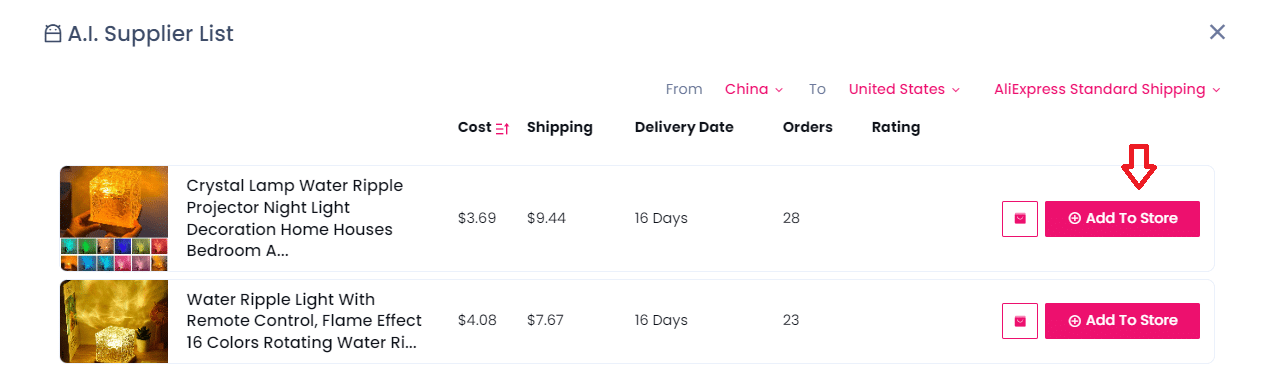Click the Cost sort order icon
This screenshot has height=368, width=1276.
(x=503, y=128)
